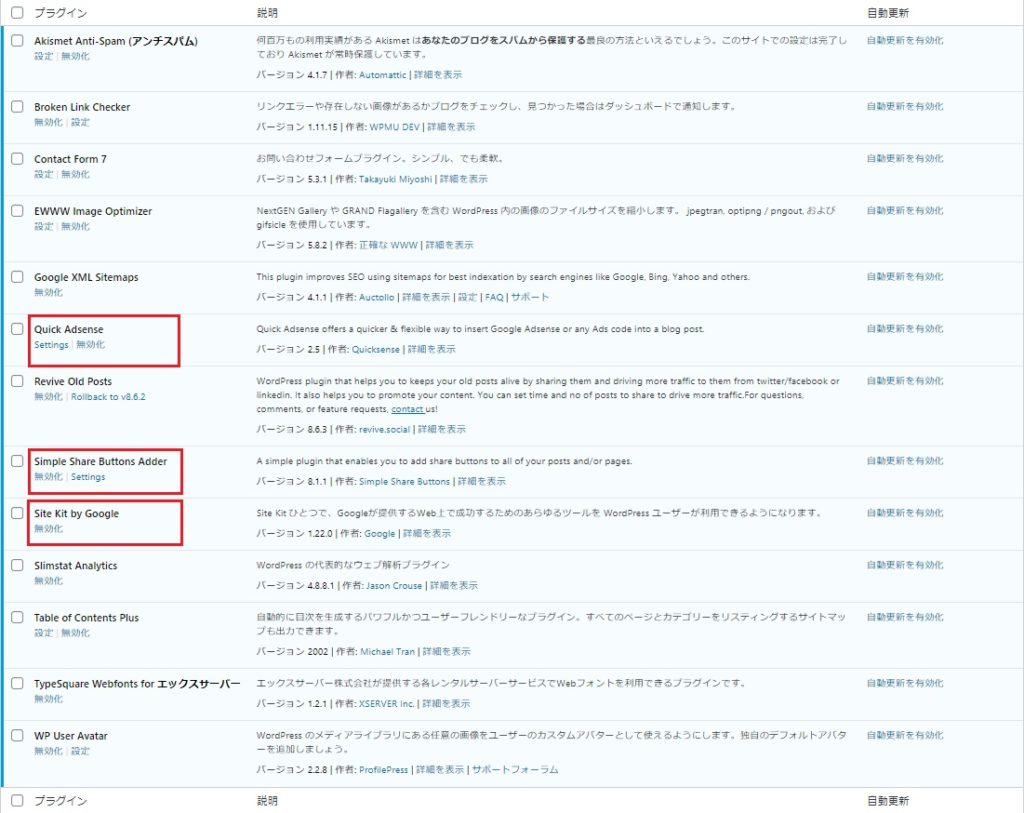The width and height of the screenshot is (1024, 813).
Task: Tick the Revive Old Posts checkbox
Action: [x=17, y=381]
